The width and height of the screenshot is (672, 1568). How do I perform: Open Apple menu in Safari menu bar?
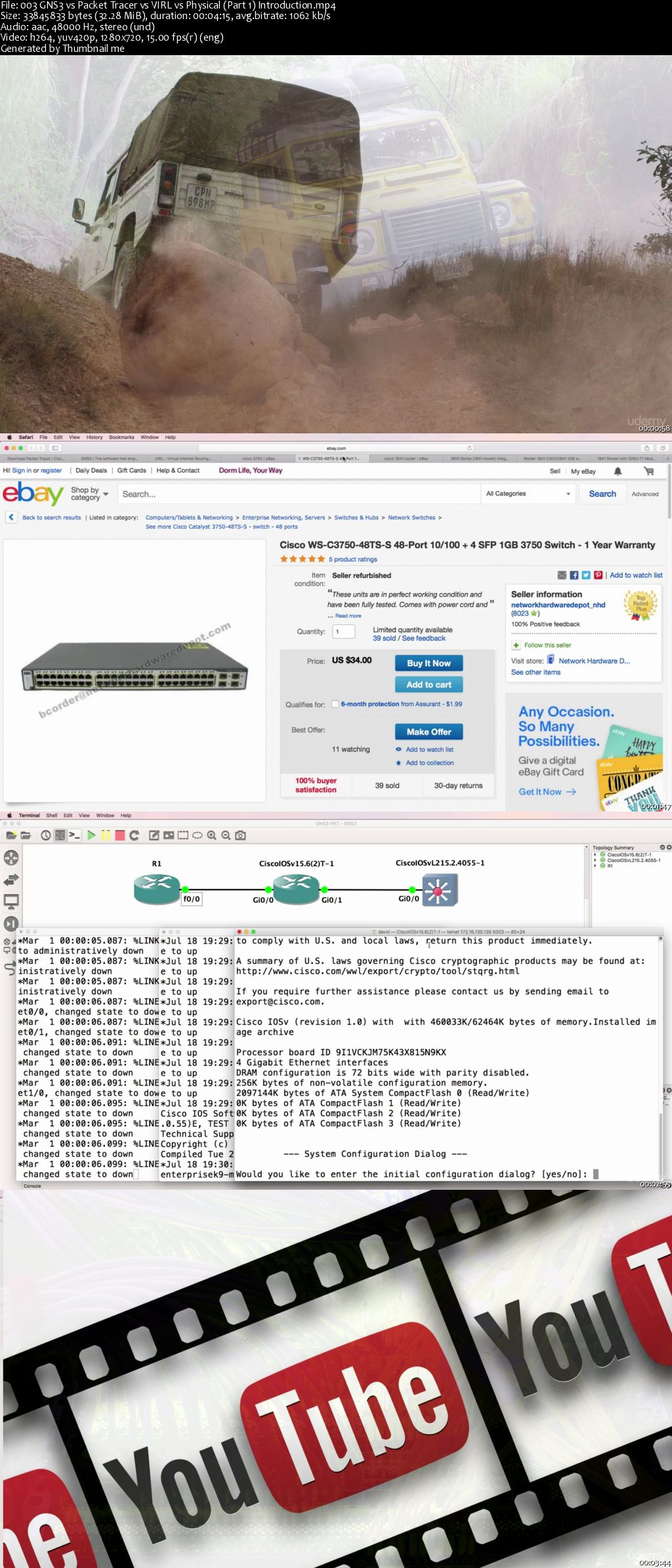[x=9, y=437]
